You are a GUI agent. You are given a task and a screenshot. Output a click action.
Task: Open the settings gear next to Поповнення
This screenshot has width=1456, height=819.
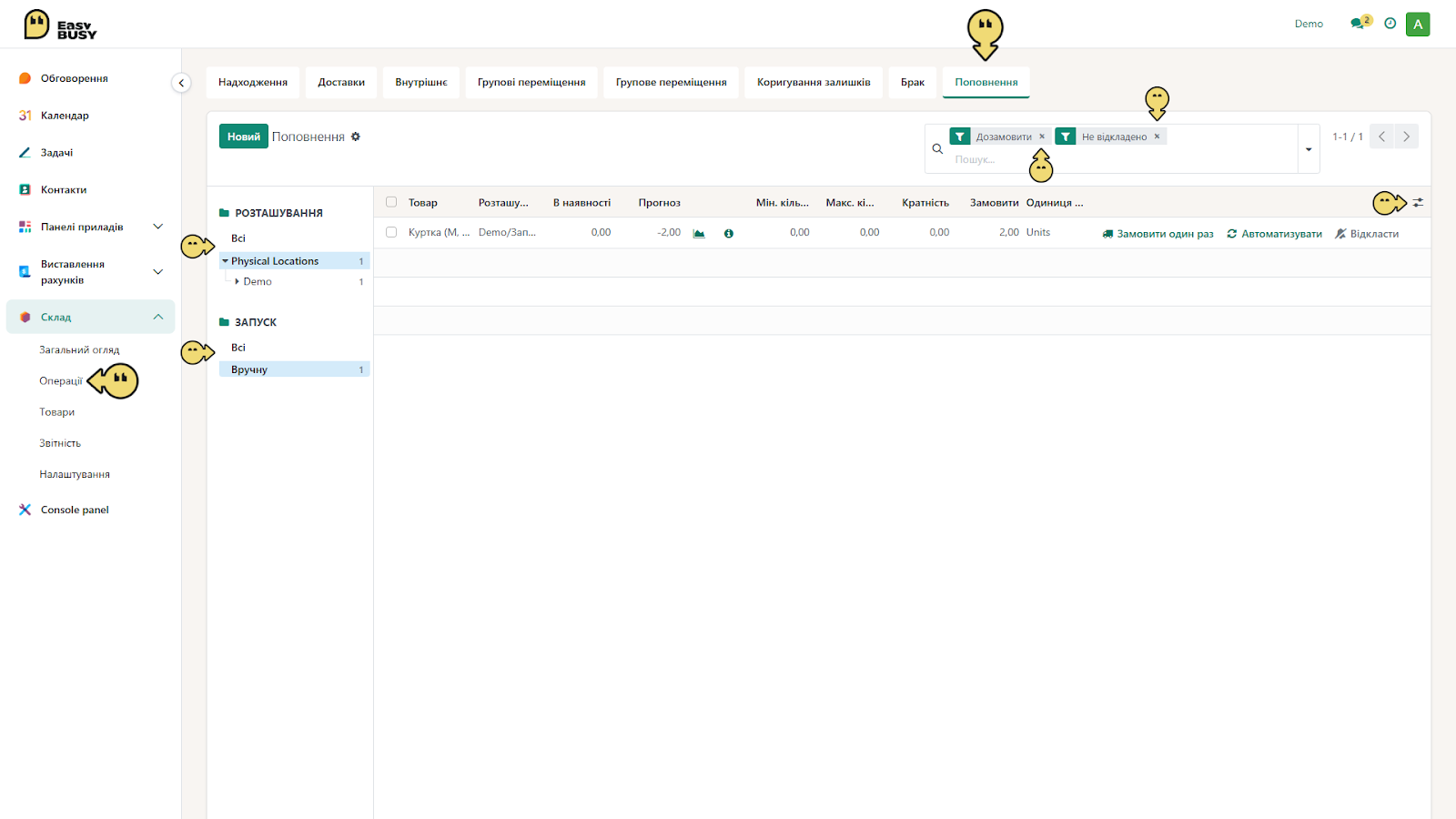point(356,136)
